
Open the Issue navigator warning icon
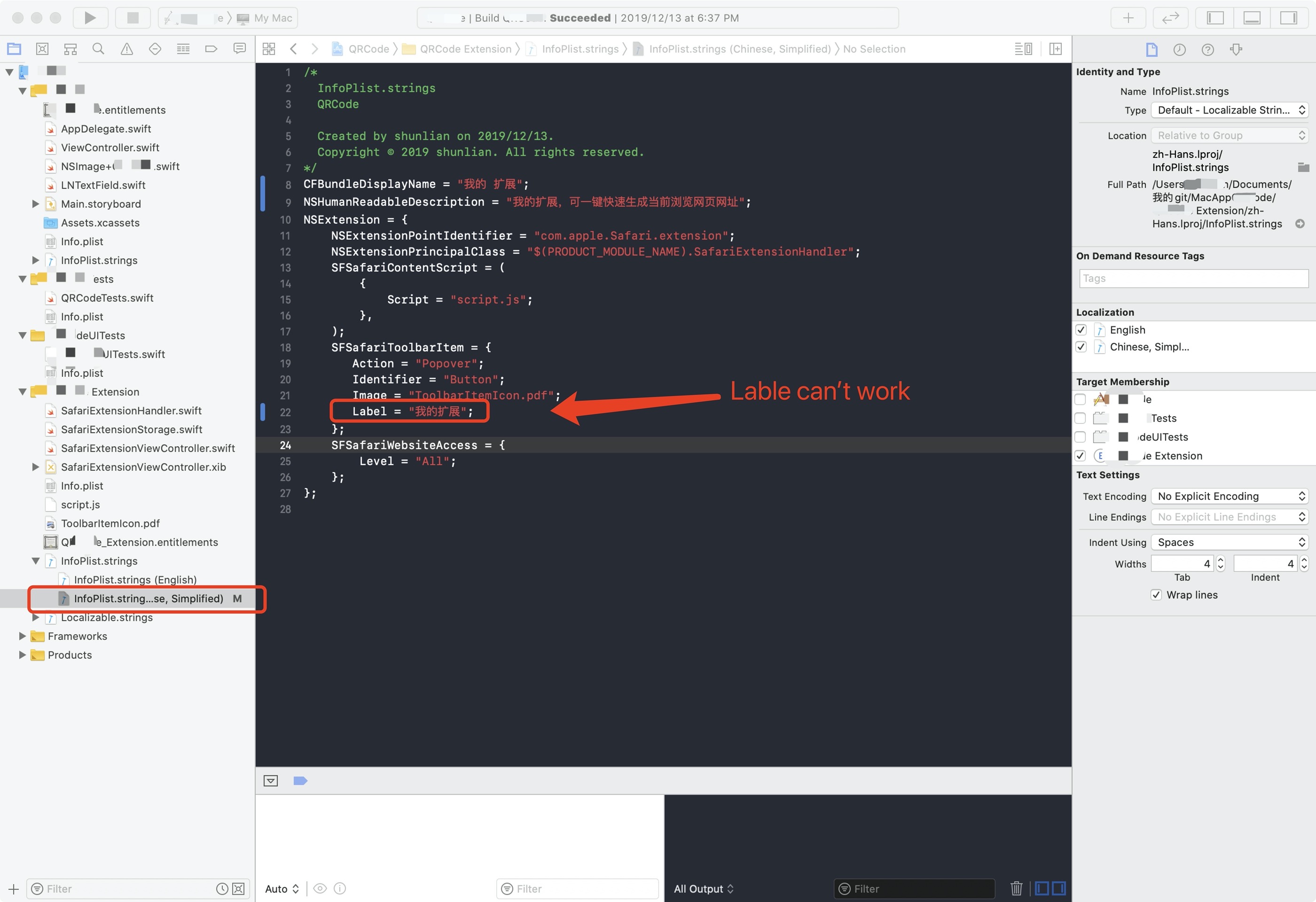[x=127, y=49]
